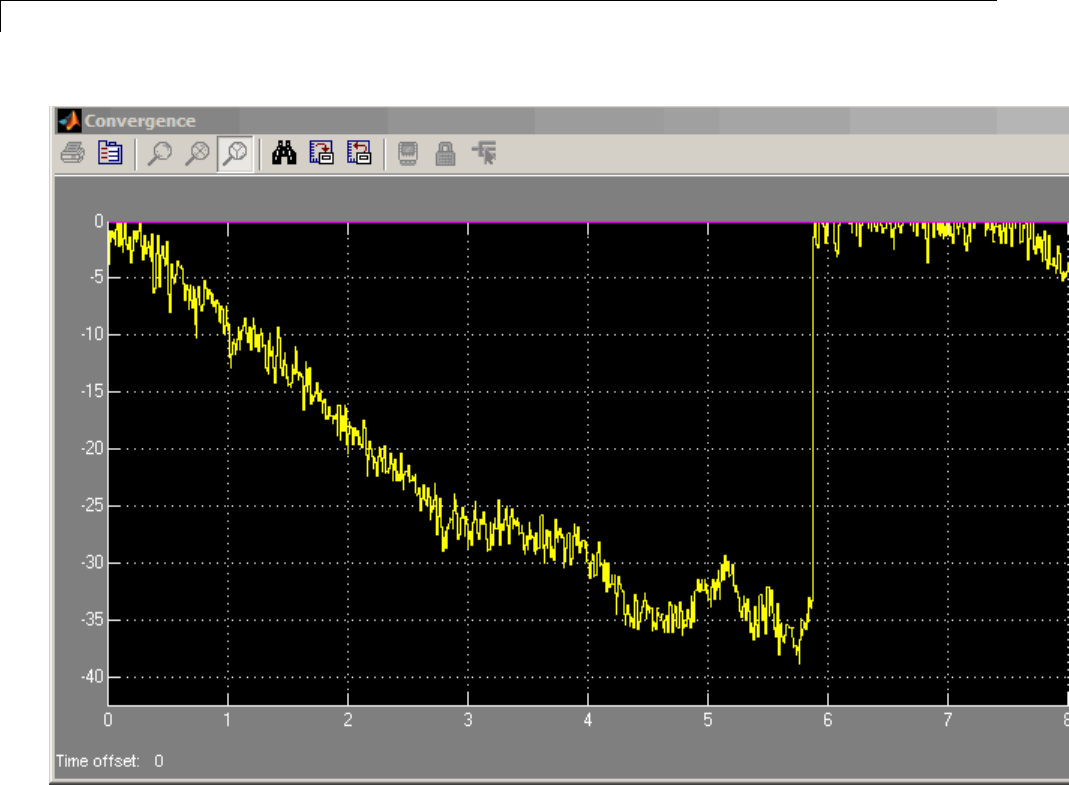Click the y-axis label -5

pos(96,277)
